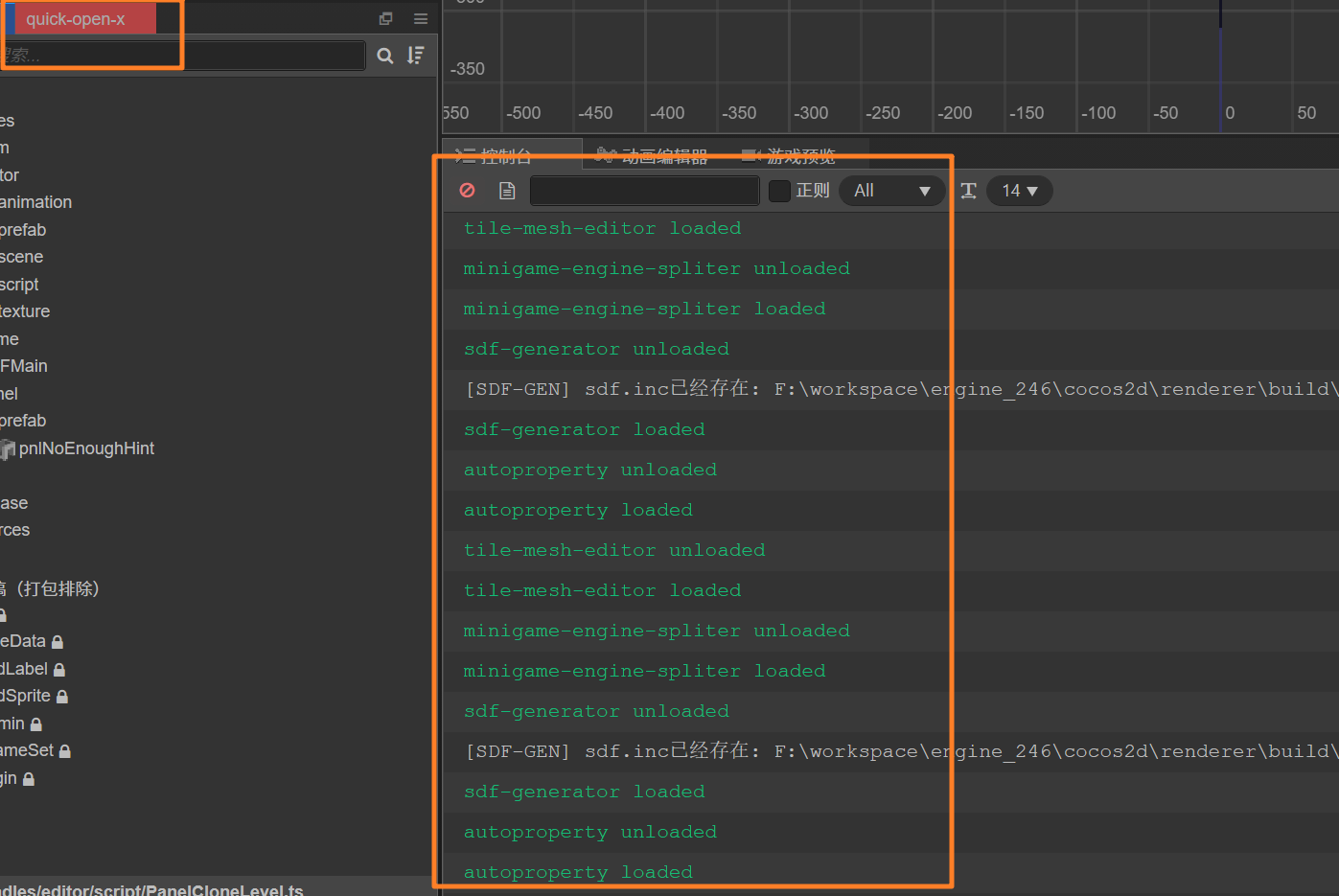The image size is (1339, 896).
Task: Clear the console with the red icon
Action: pos(468,191)
